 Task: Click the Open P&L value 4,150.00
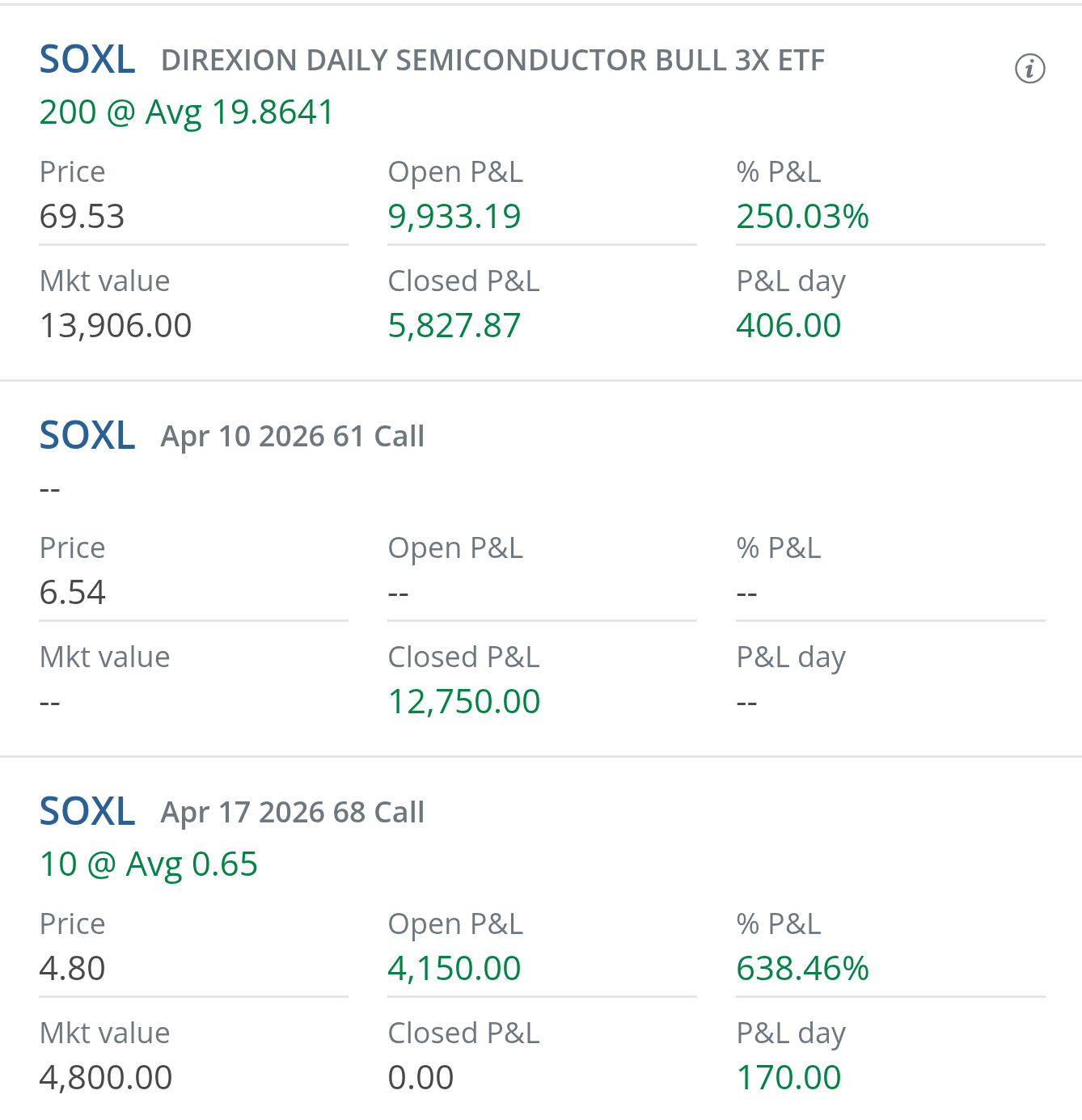(x=454, y=969)
